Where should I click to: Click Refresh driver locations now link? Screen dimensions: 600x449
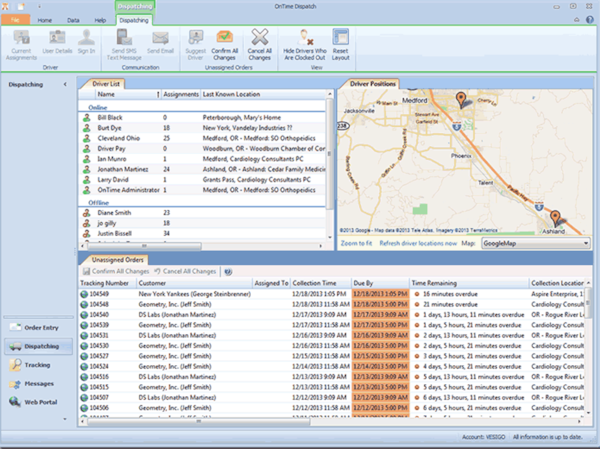(418, 242)
